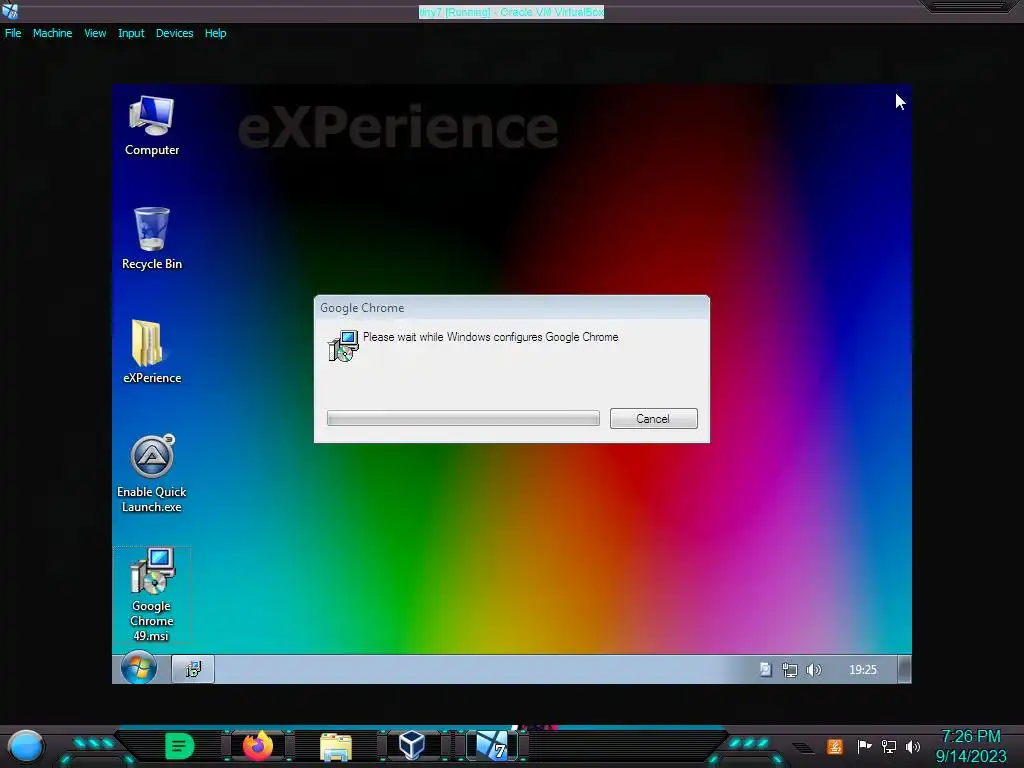Click installer taskbar button in guest
The height and width of the screenshot is (768, 1024).
tap(193, 669)
